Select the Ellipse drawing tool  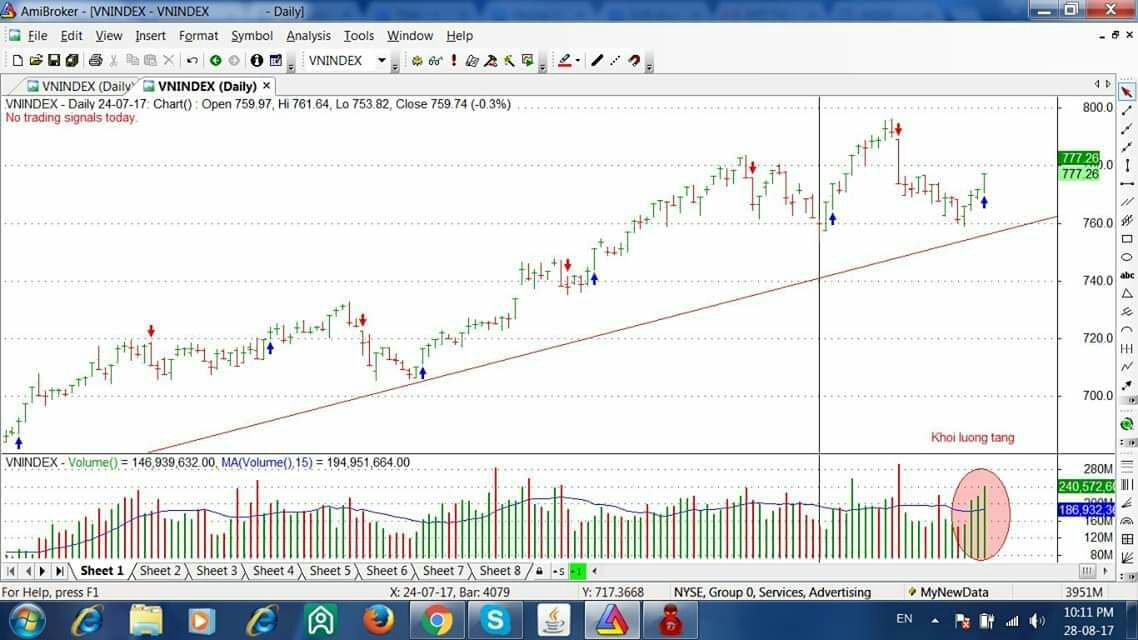[1127, 257]
